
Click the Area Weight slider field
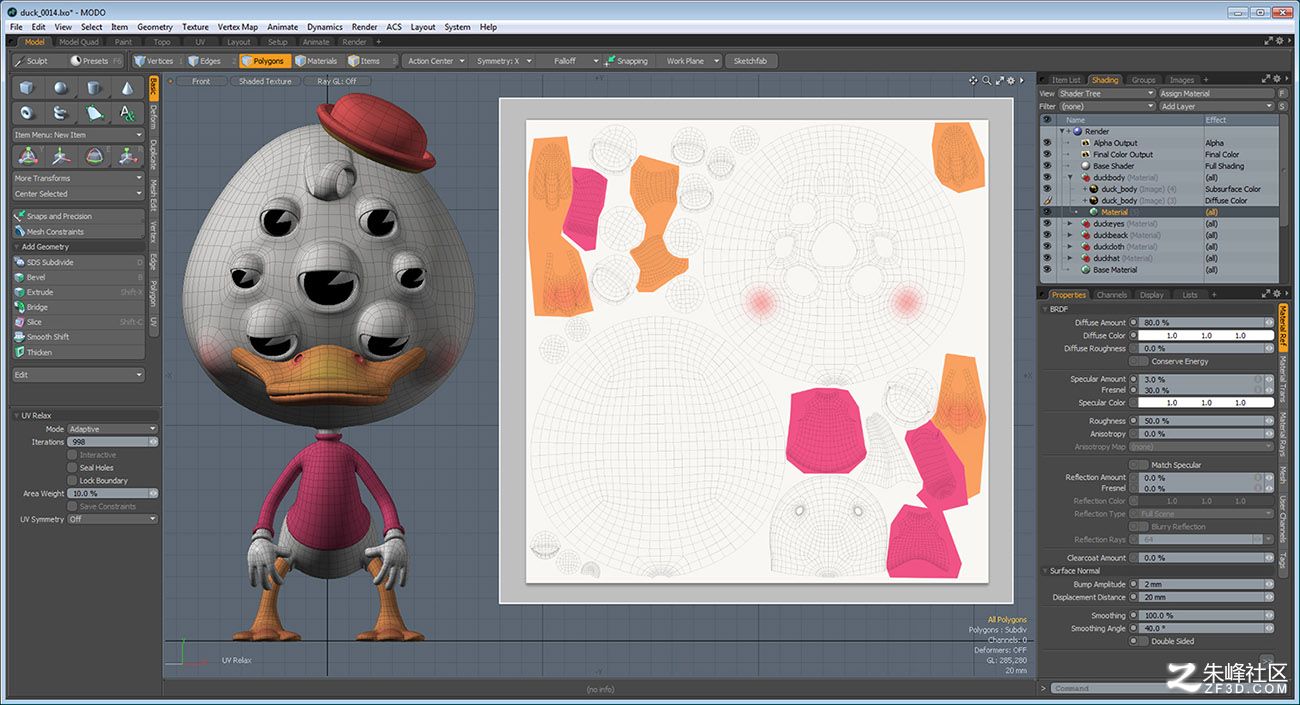(112, 494)
